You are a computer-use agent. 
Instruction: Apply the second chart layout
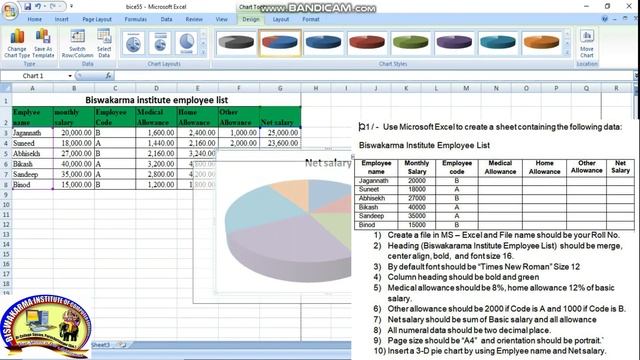(x=160, y=43)
